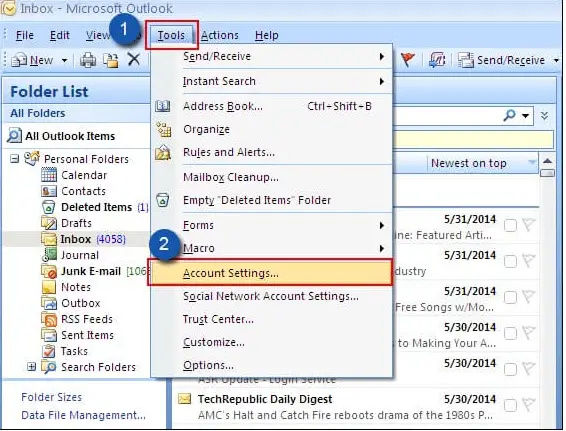The image size is (566, 431).
Task: Click the Outbox folder icon
Action: [49, 303]
